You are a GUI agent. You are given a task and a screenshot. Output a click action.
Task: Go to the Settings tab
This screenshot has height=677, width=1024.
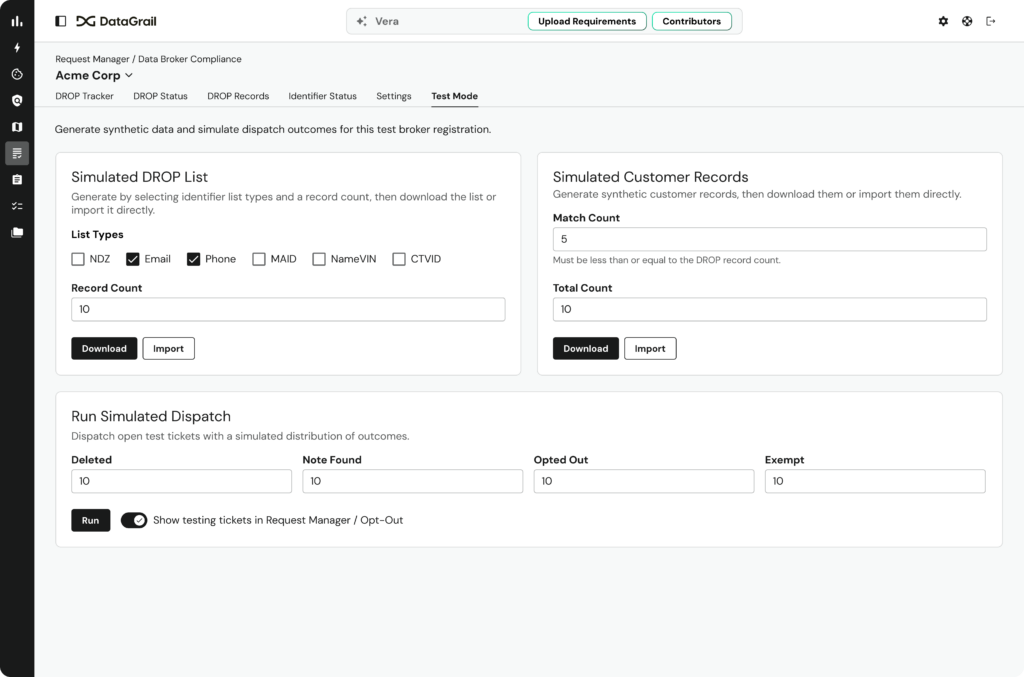[394, 96]
